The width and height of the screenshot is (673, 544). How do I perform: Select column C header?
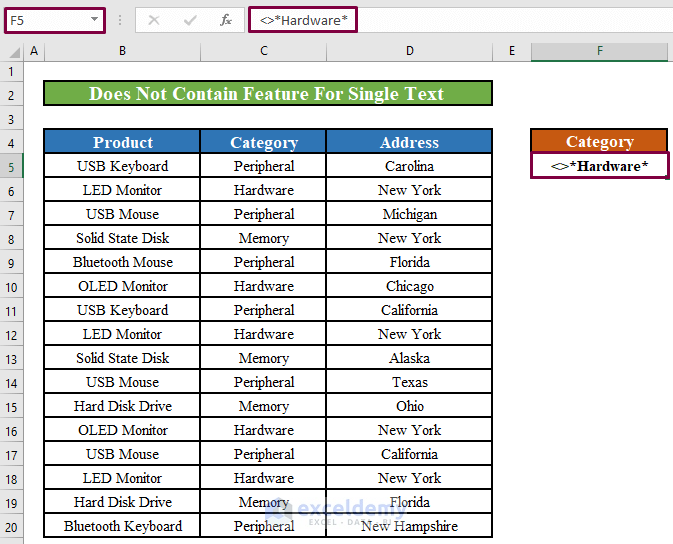click(x=264, y=51)
